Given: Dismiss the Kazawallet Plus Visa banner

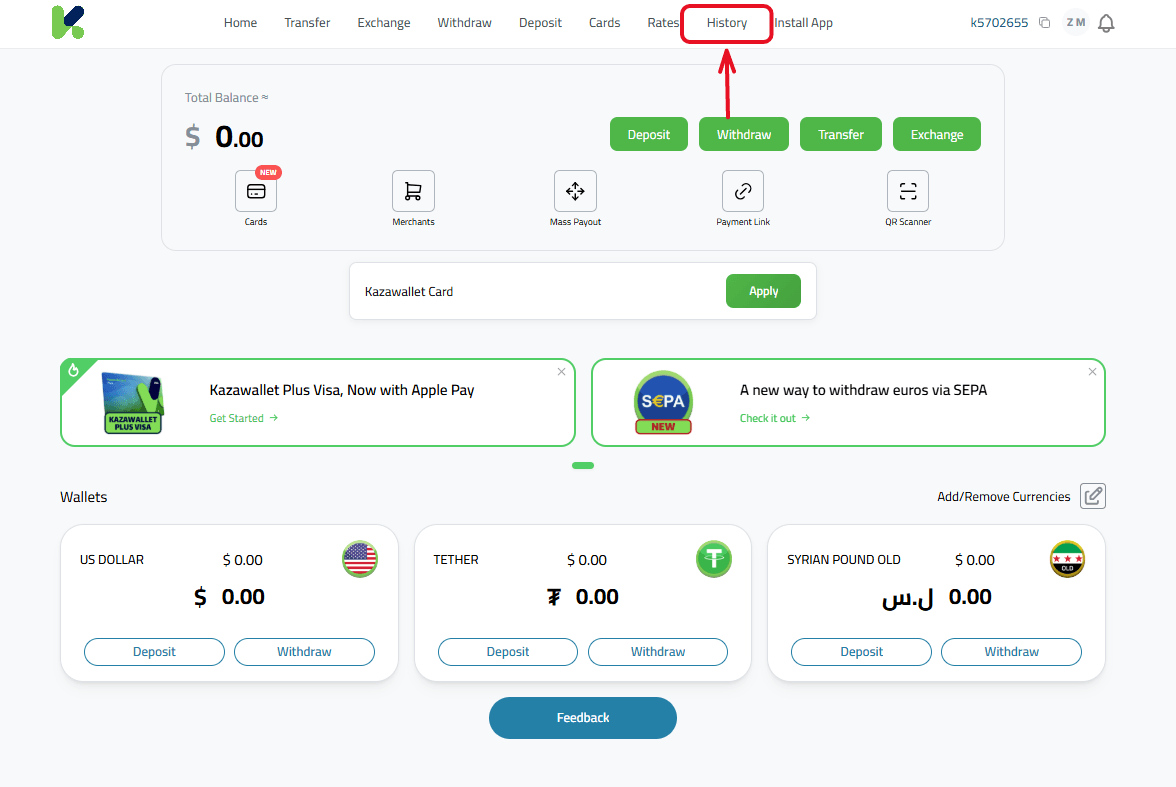Looking at the screenshot, I should [561, 372].
